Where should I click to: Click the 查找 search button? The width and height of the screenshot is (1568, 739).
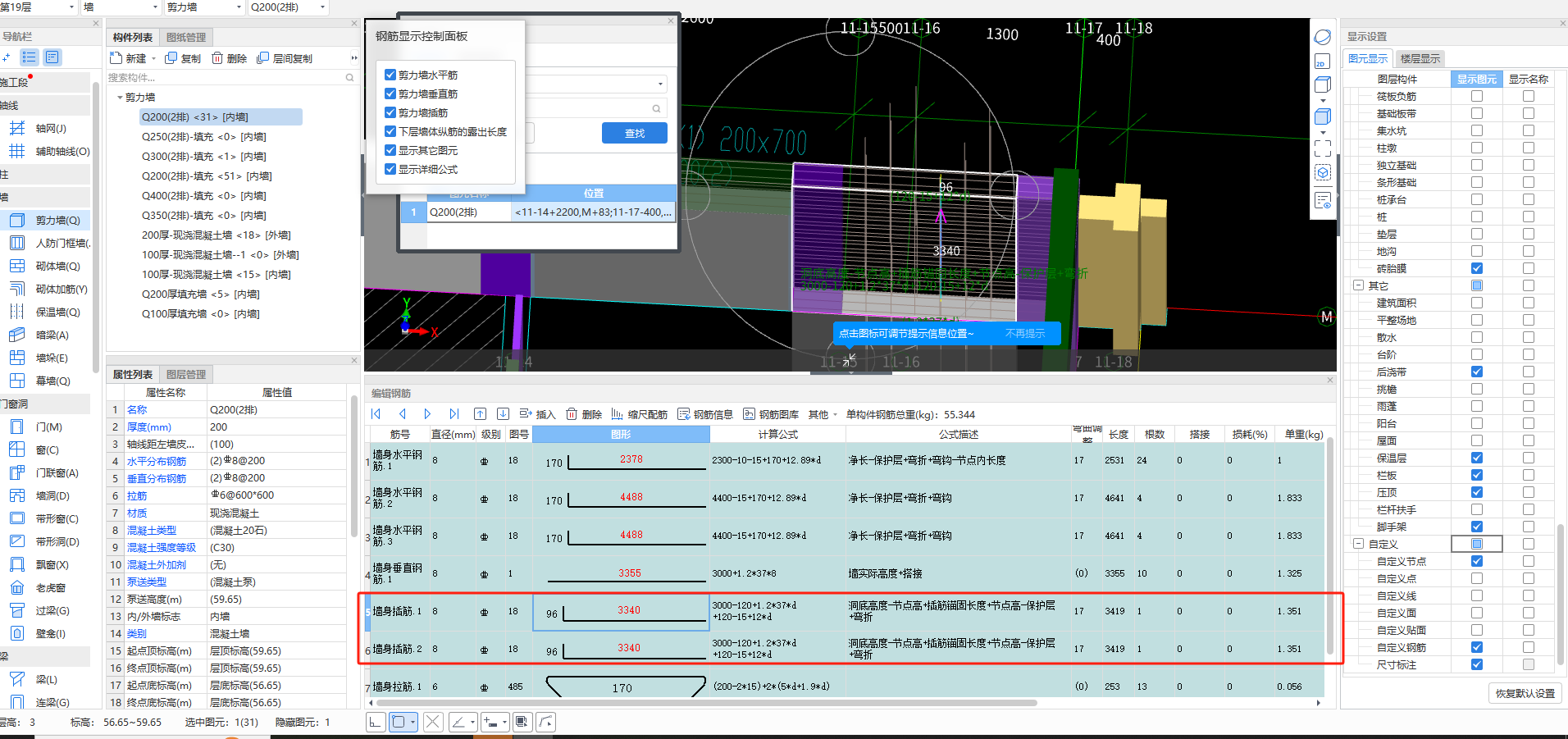[634, 133]
